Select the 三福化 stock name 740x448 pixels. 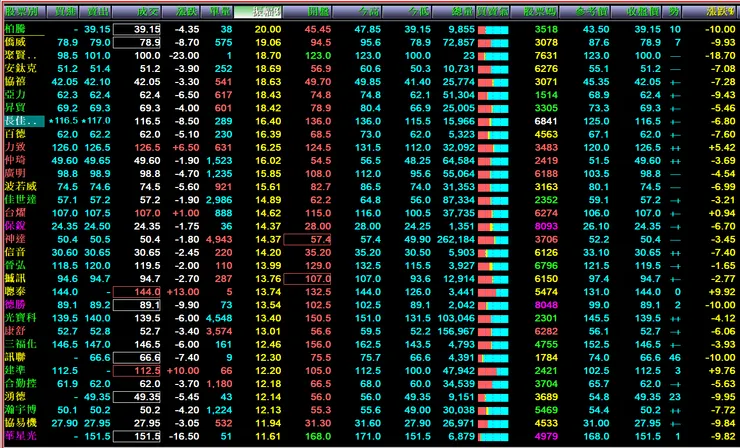coord(20,344)
